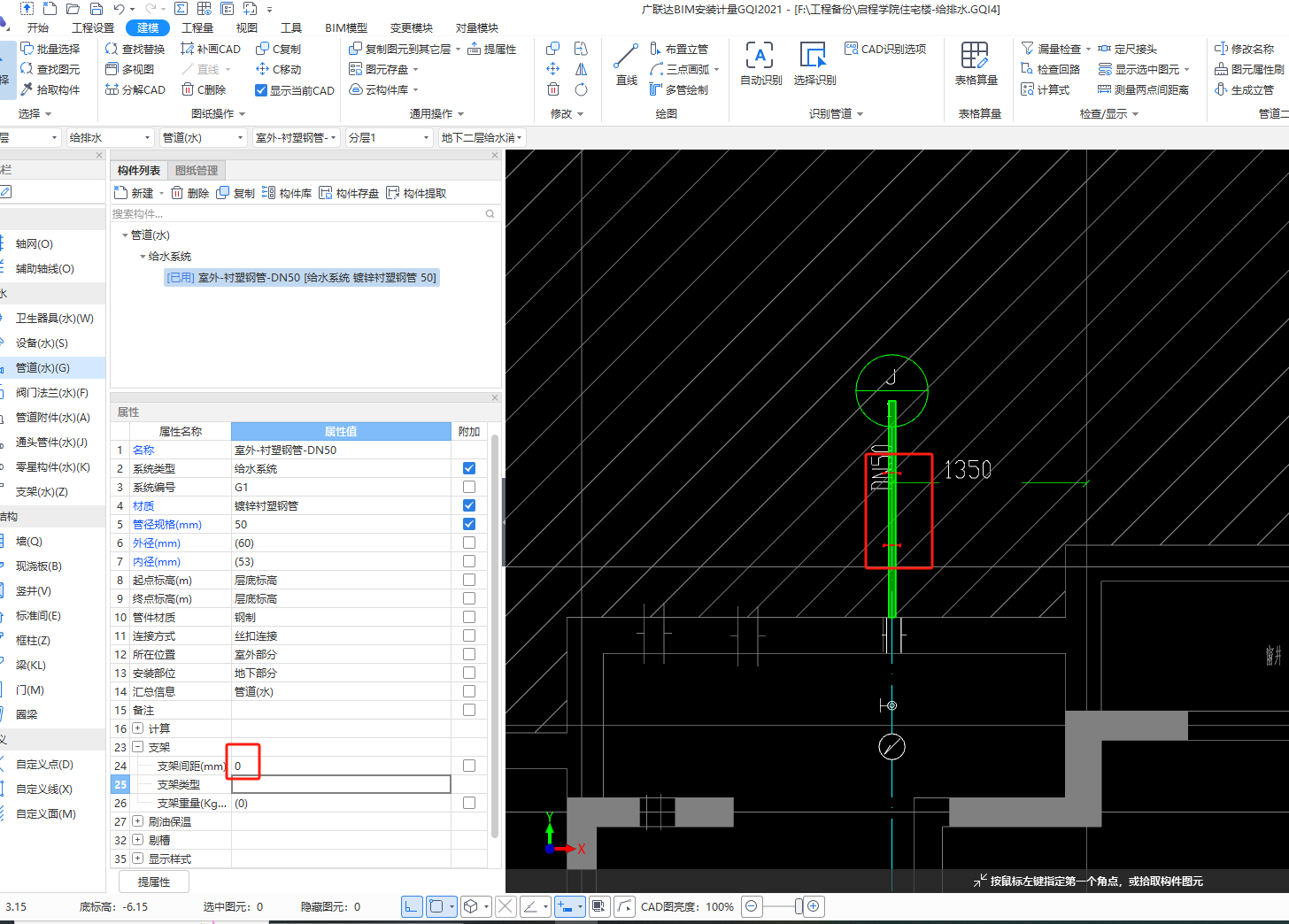Image resolution: width=1289 pixels, height=924 pixels.
Task: Switch to the 图纸管理 panel tab
Action: tap(197, 170)
